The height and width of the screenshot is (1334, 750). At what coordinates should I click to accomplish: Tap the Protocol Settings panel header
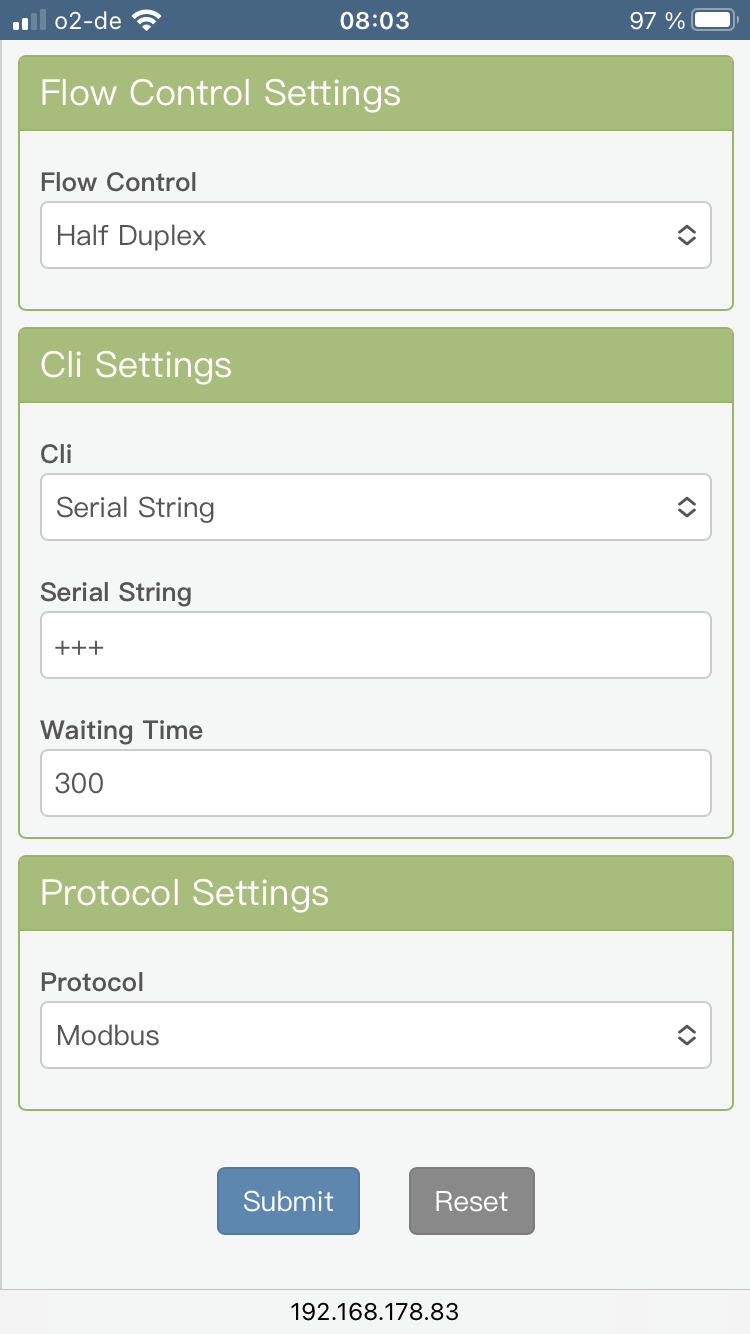pos(376,893)
